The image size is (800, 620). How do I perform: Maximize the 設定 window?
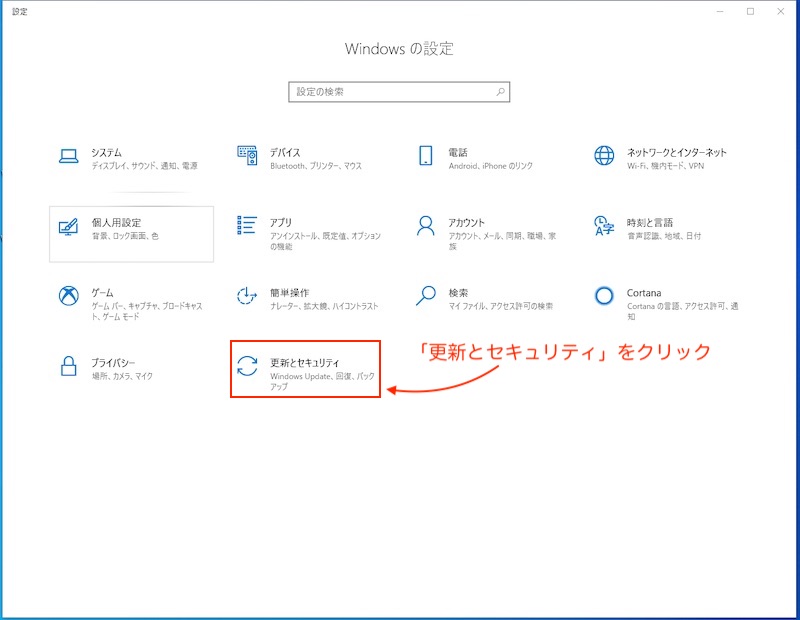(750, 11)
